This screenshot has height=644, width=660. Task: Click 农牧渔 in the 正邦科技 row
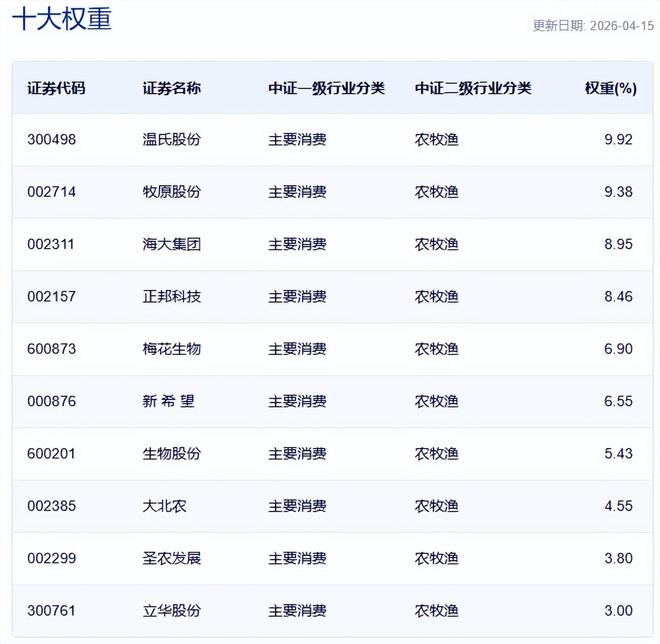[x=436, y=297]
